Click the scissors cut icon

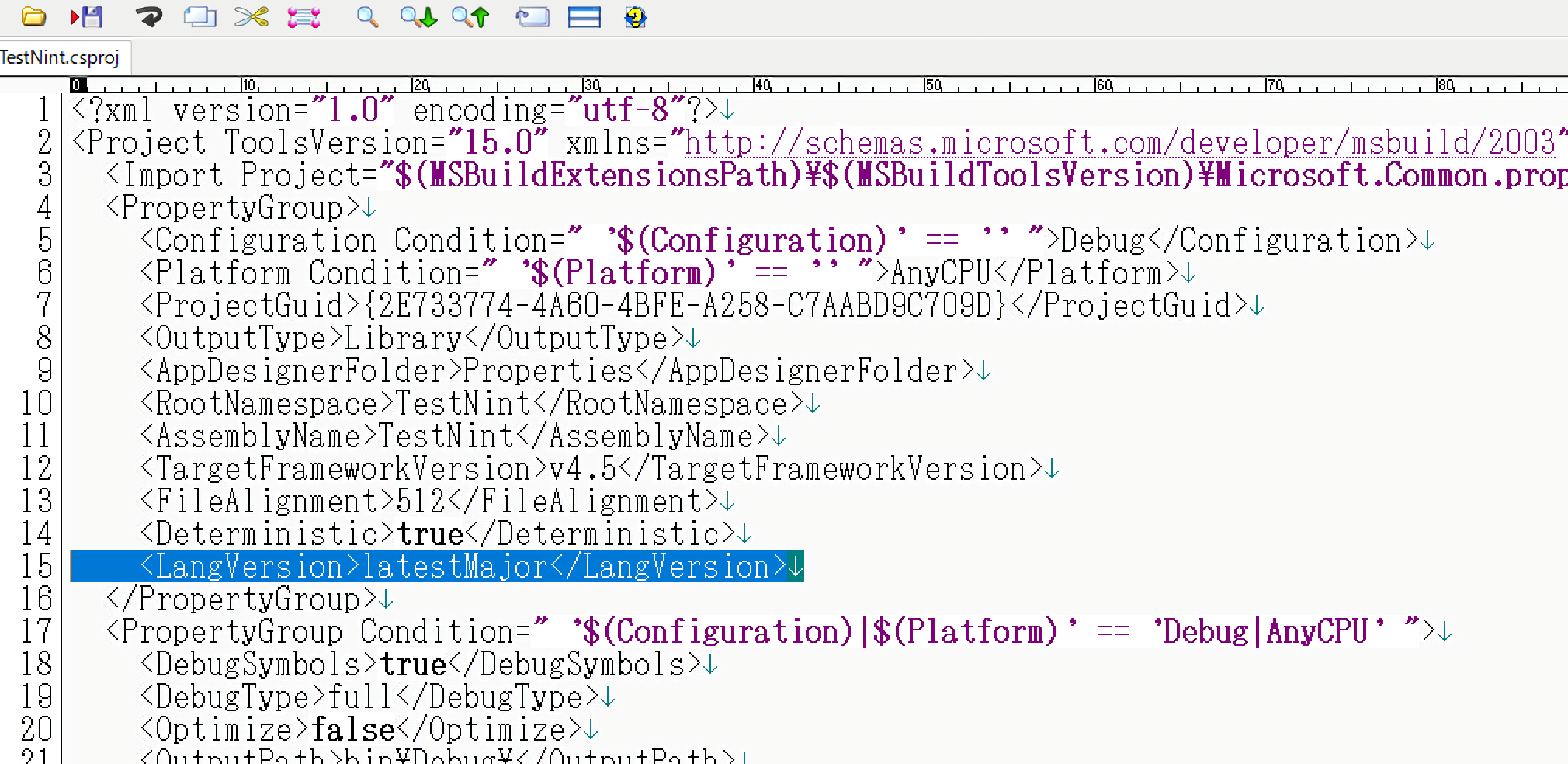[252, 16]
